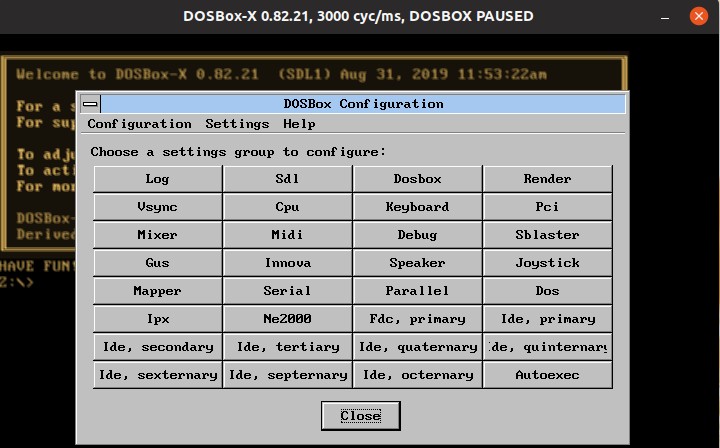Open the Ipx settings group
The image size is (720, 448).
pos(158,319)
